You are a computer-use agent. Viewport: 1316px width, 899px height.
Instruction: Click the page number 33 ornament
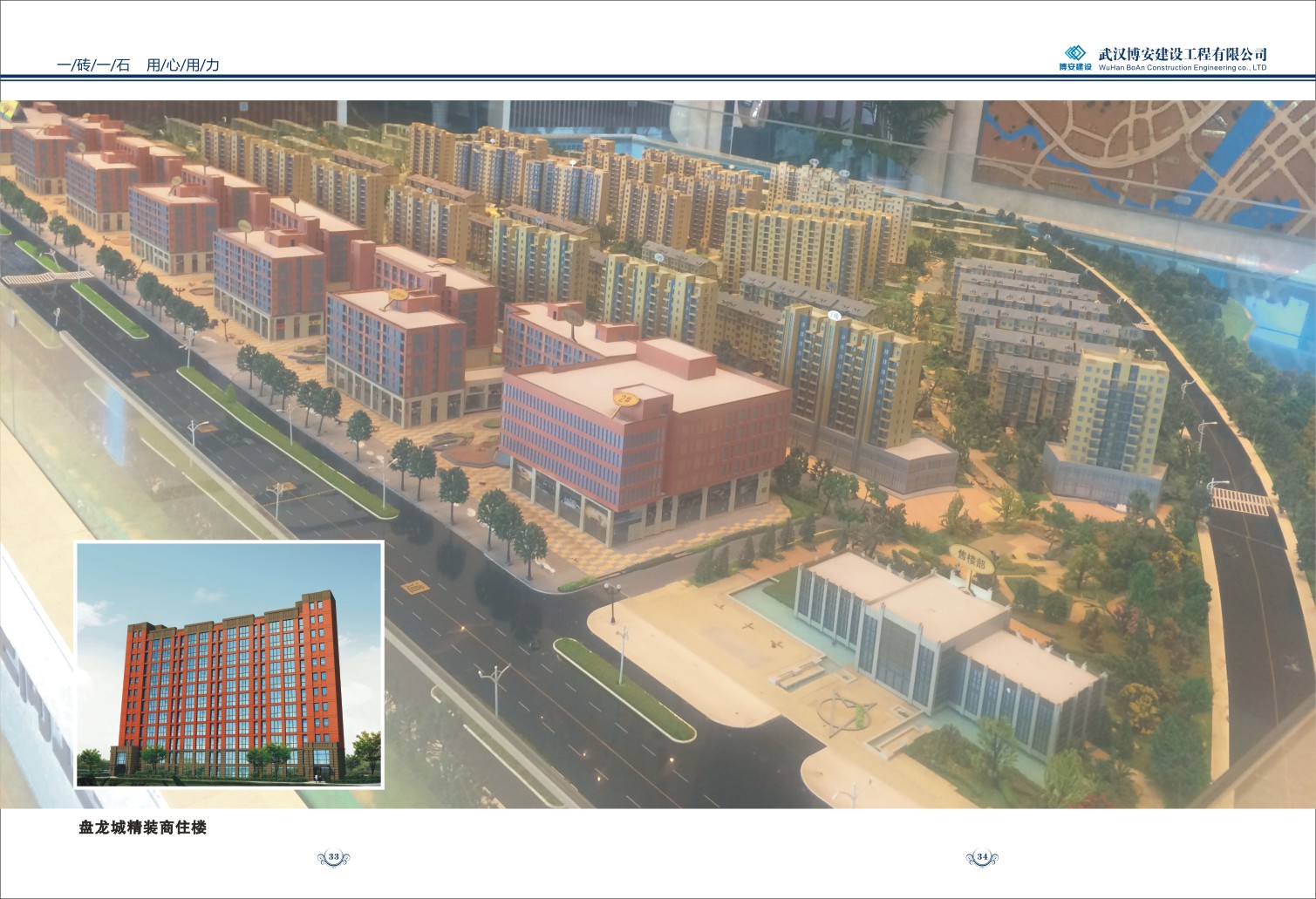click(333, 858)
